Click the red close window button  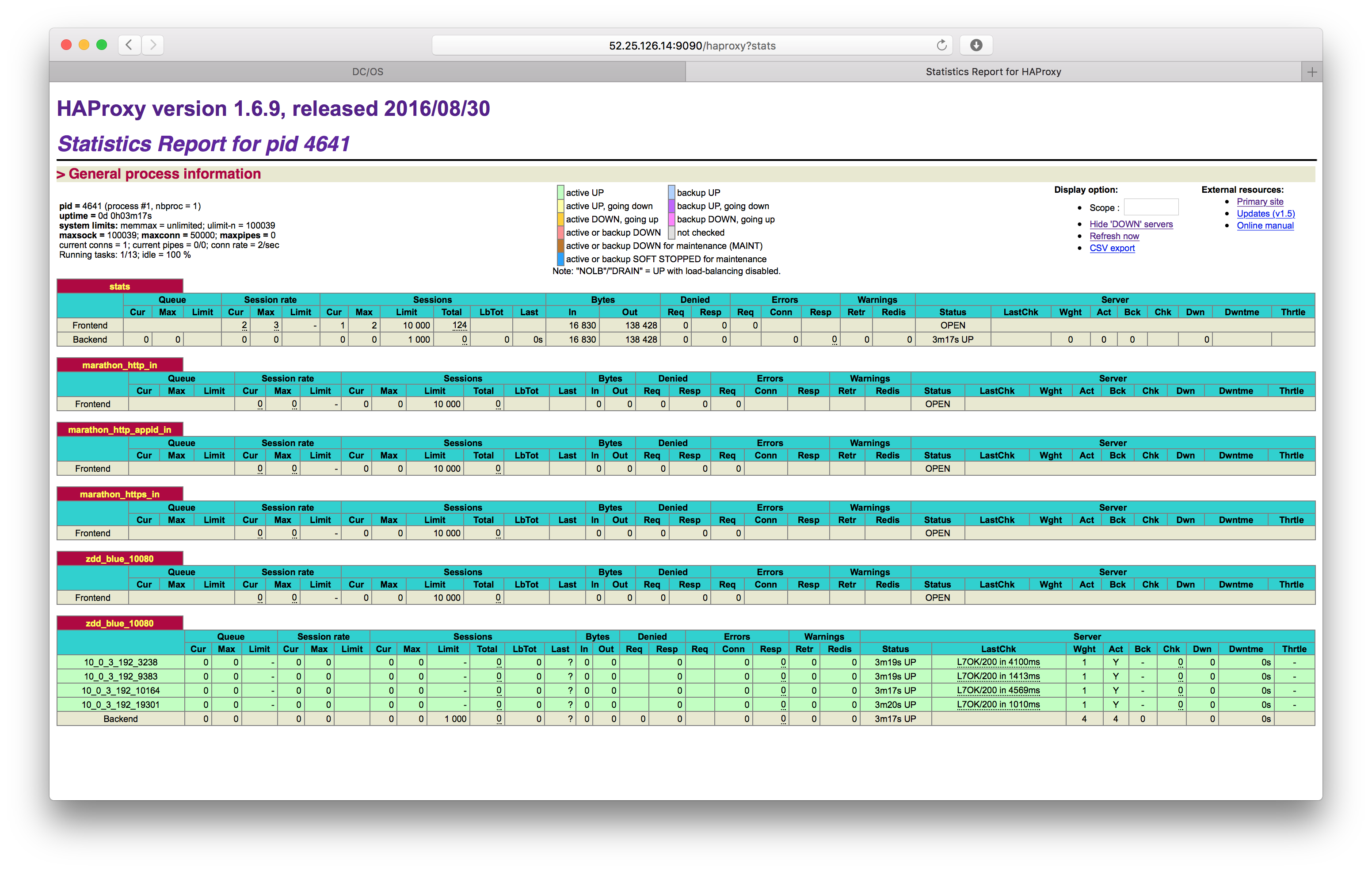click(x=66, y=45)
